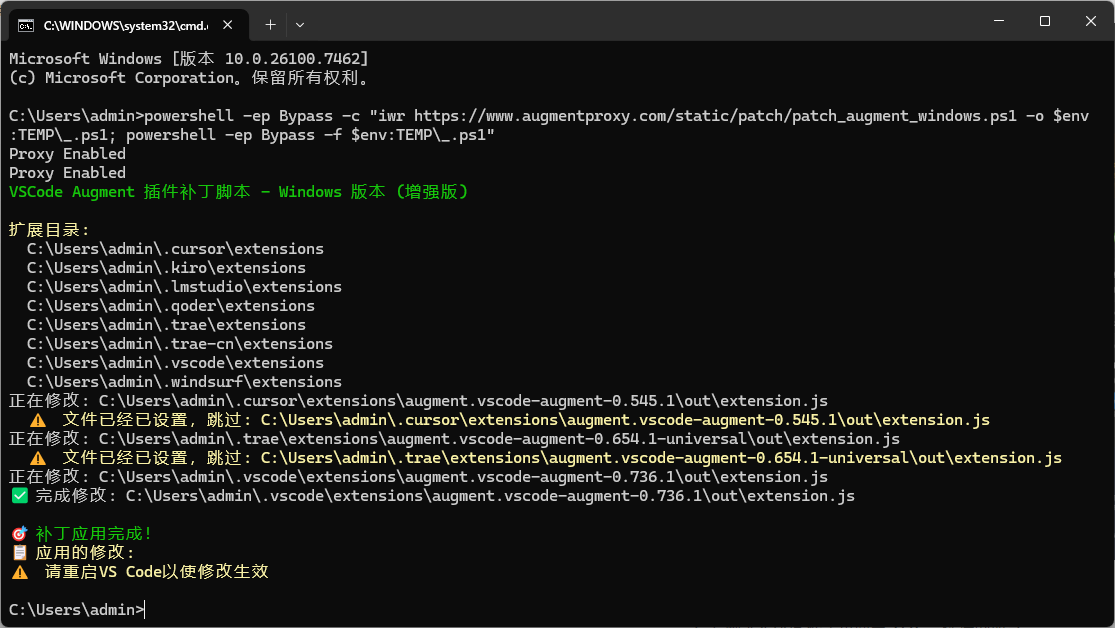
Task: Click the .windsurf\extensions directory line
Action: [x=184, y=382]
